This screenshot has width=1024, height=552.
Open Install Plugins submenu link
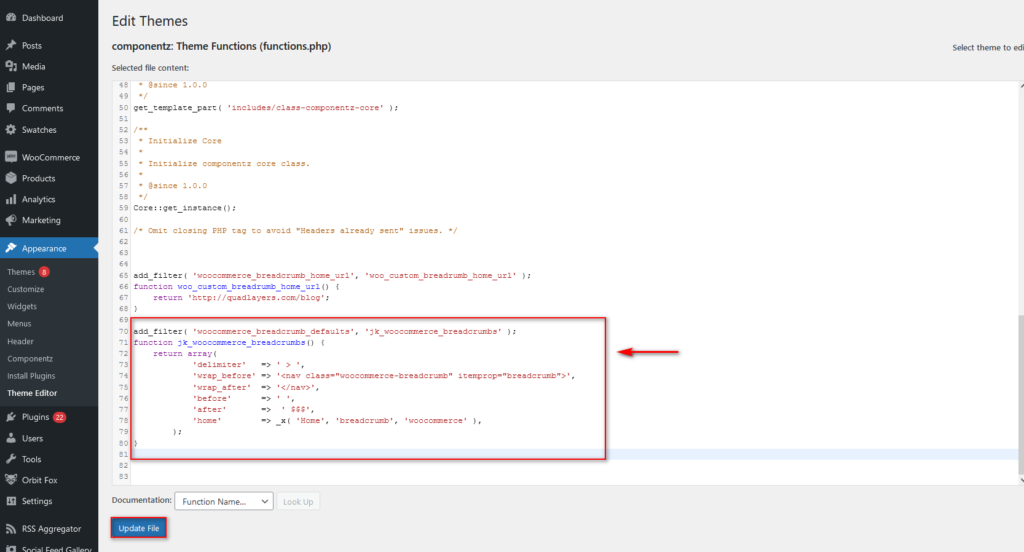31,376
